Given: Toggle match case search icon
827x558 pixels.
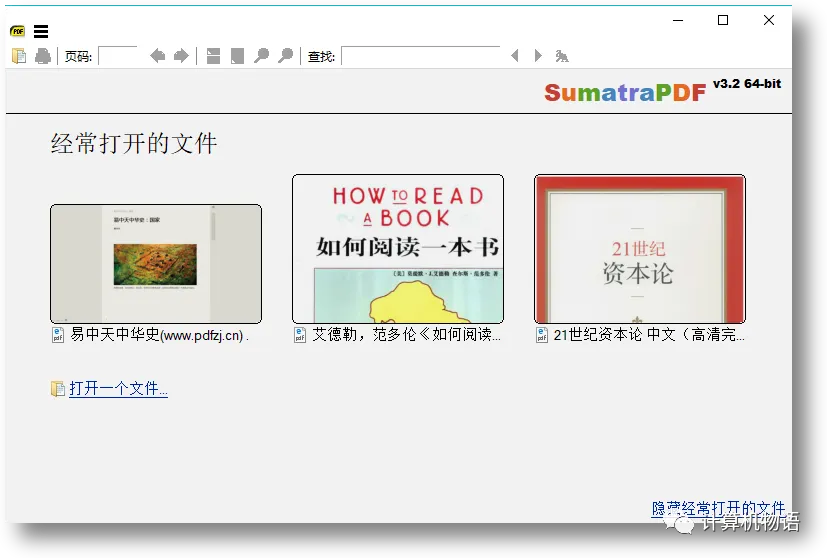Looking at the screenshot, I should tap(562, 55).
